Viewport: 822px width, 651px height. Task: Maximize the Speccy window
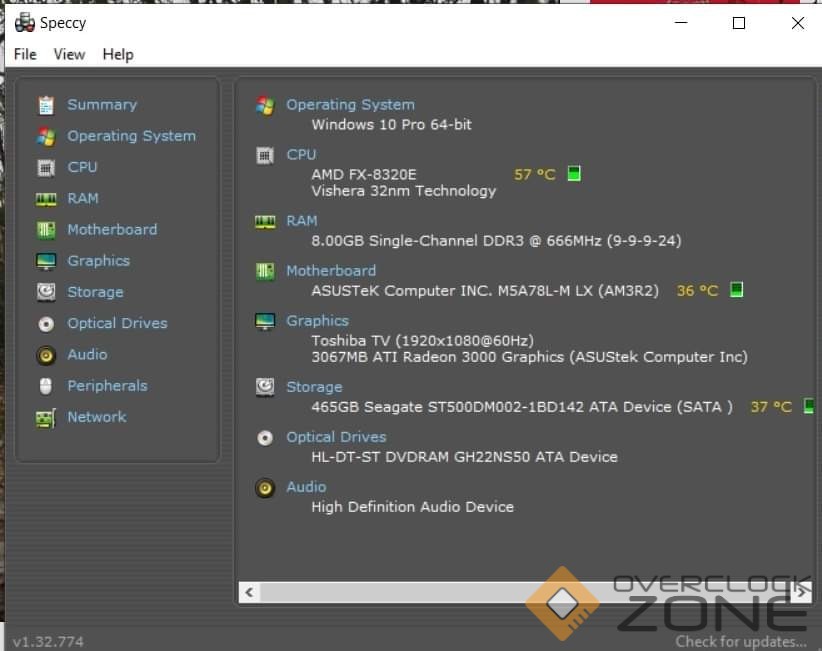(739, 23)
